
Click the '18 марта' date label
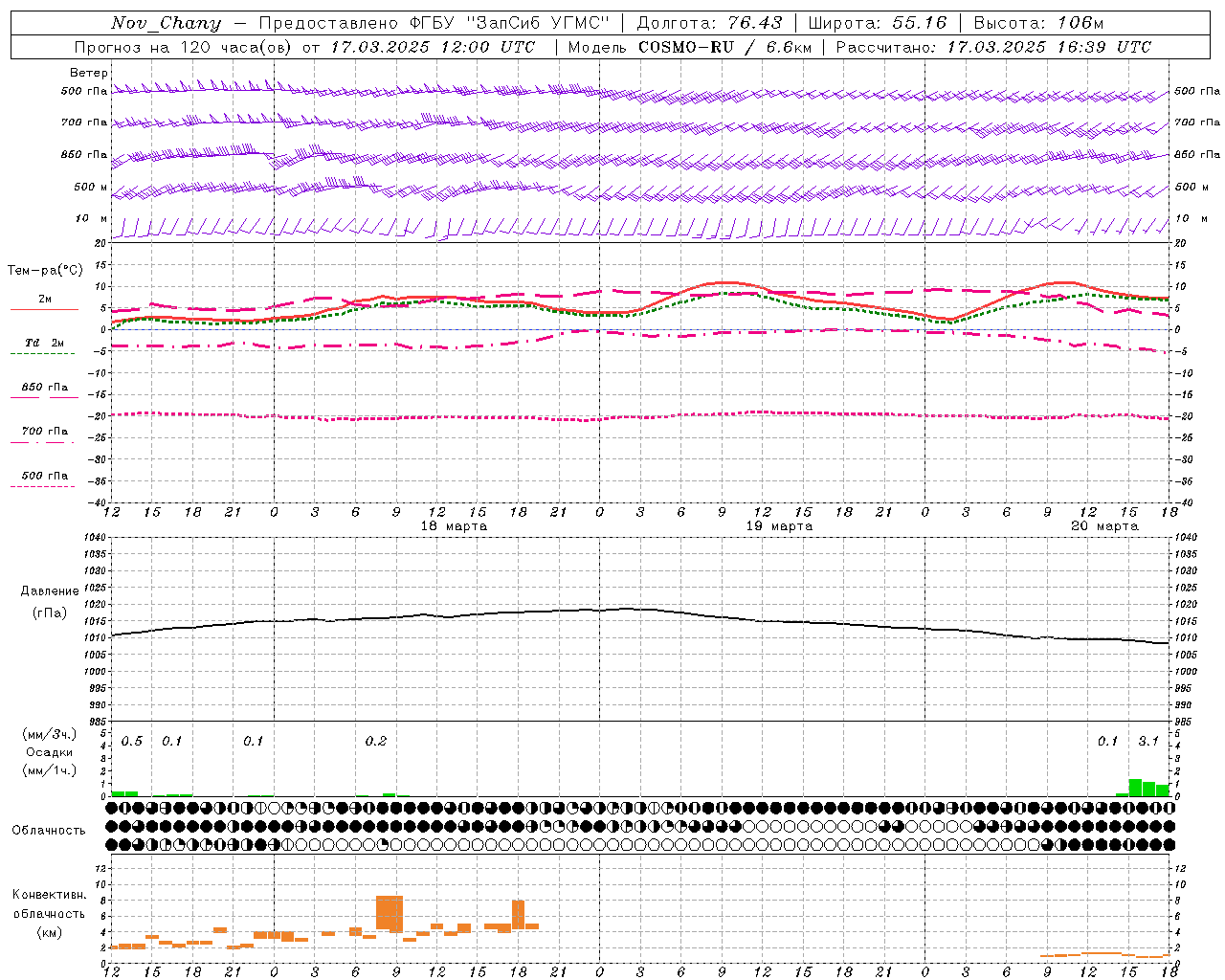coord(454,526)
